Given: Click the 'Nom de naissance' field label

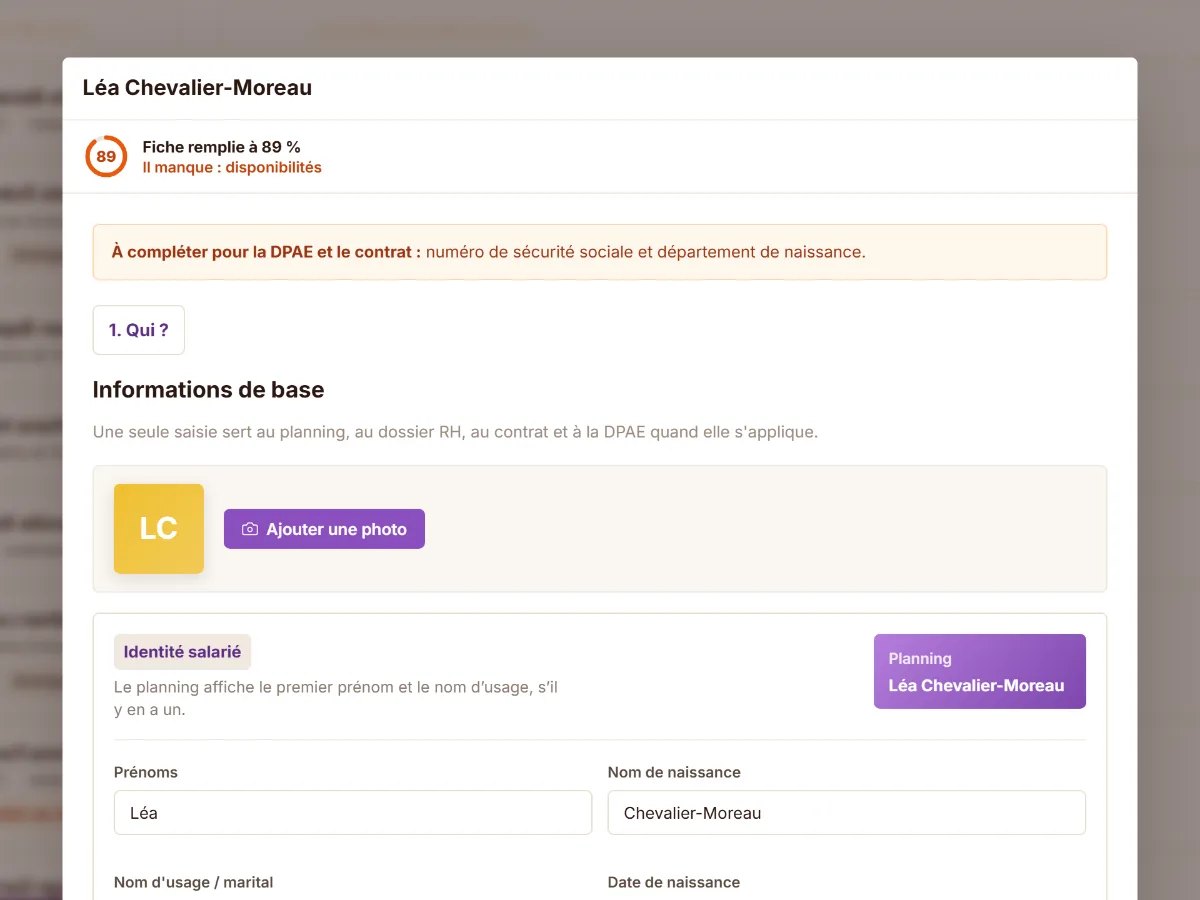Looking at the screenshot, I should point(674,772).
